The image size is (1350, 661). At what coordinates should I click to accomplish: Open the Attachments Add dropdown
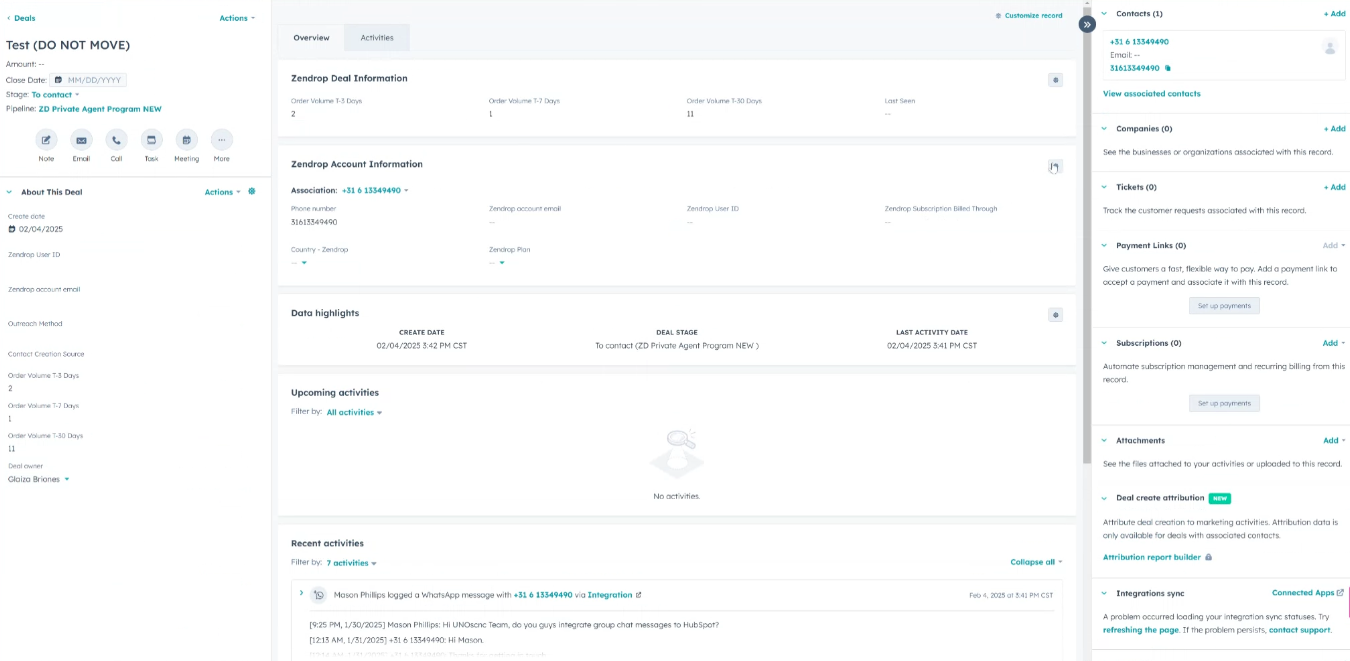[x=1334, y=440]
